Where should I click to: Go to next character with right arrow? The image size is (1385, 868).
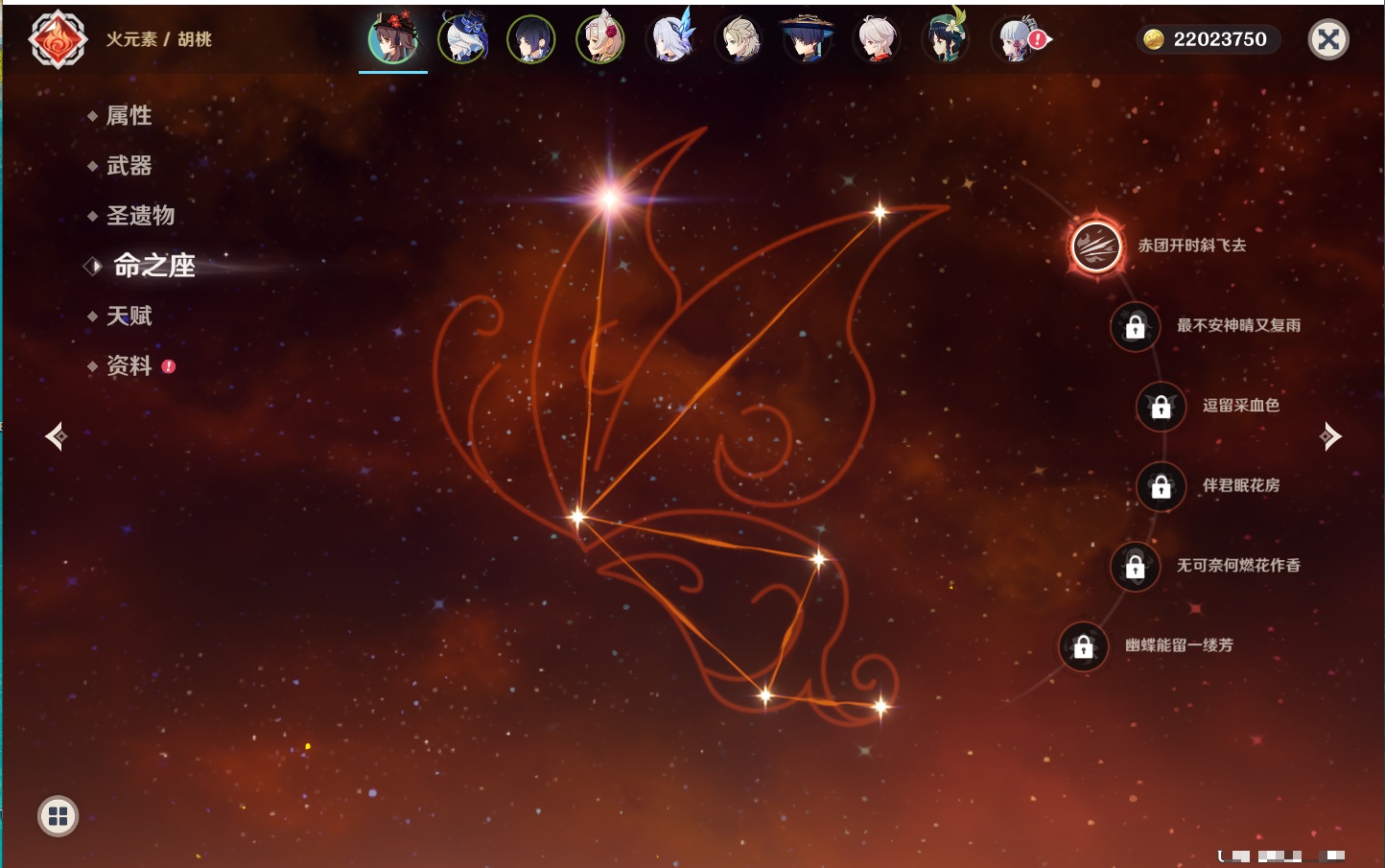coord(1330,436)
